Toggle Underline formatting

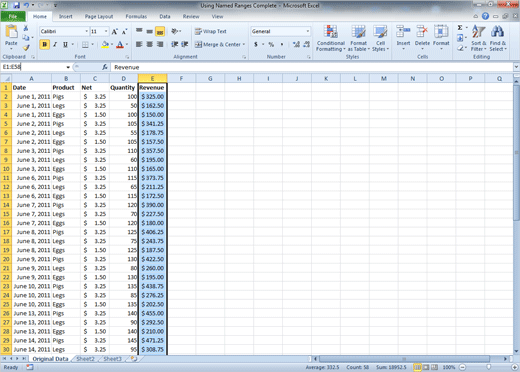65,44
